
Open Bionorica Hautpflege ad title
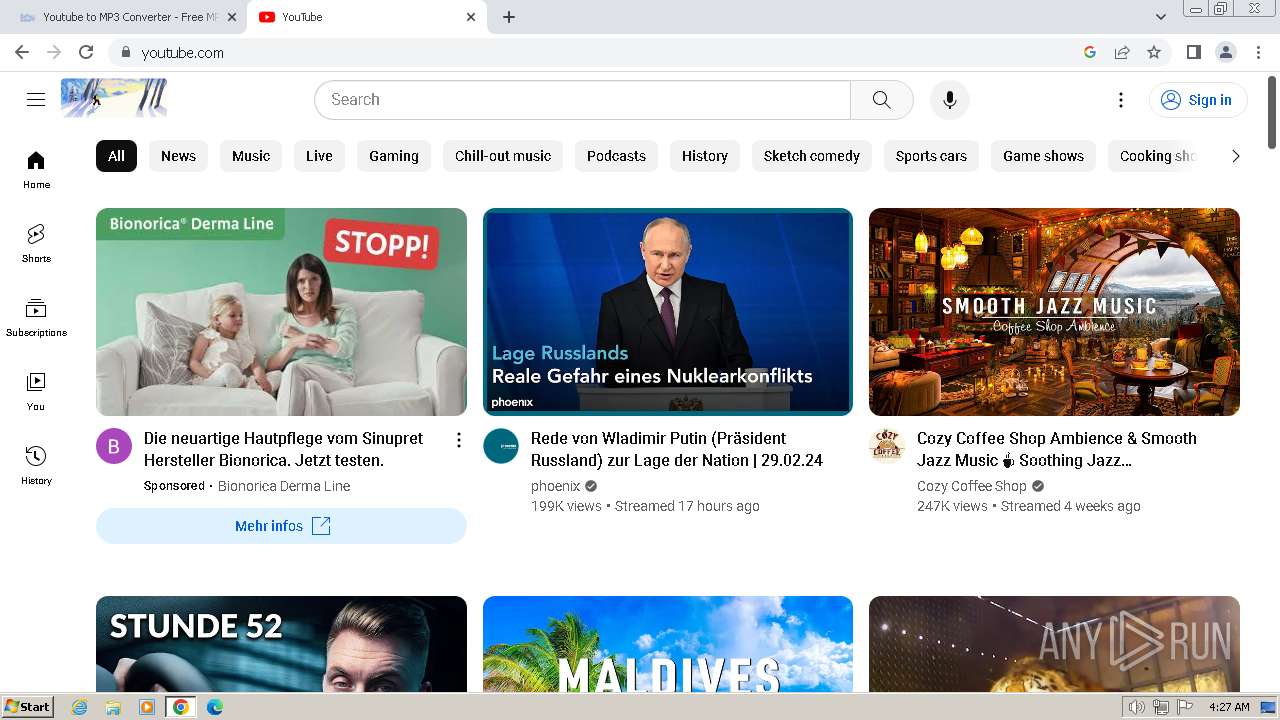(283, 449)
